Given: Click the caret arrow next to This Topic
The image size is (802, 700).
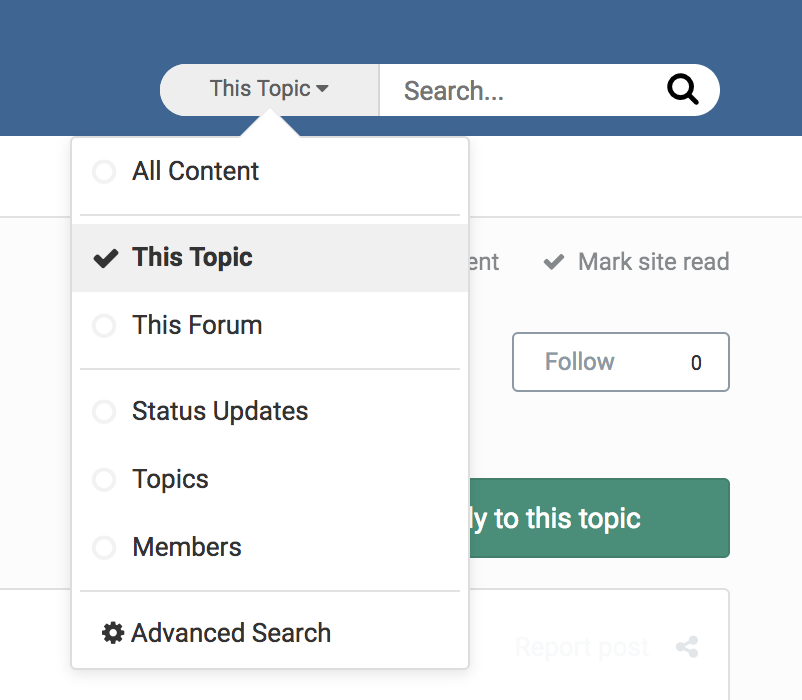Looking at the screenshot, I should (x=322, y=89).
